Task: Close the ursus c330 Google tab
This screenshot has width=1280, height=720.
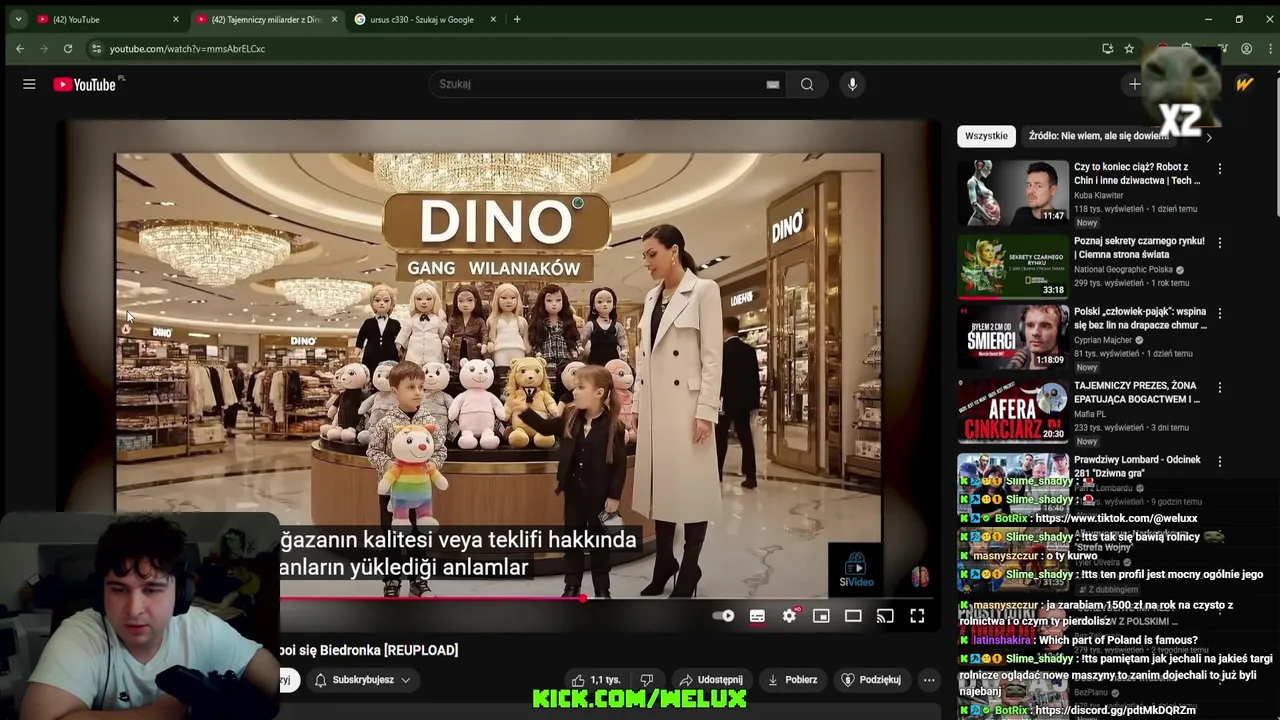Action: pos(493,19)
